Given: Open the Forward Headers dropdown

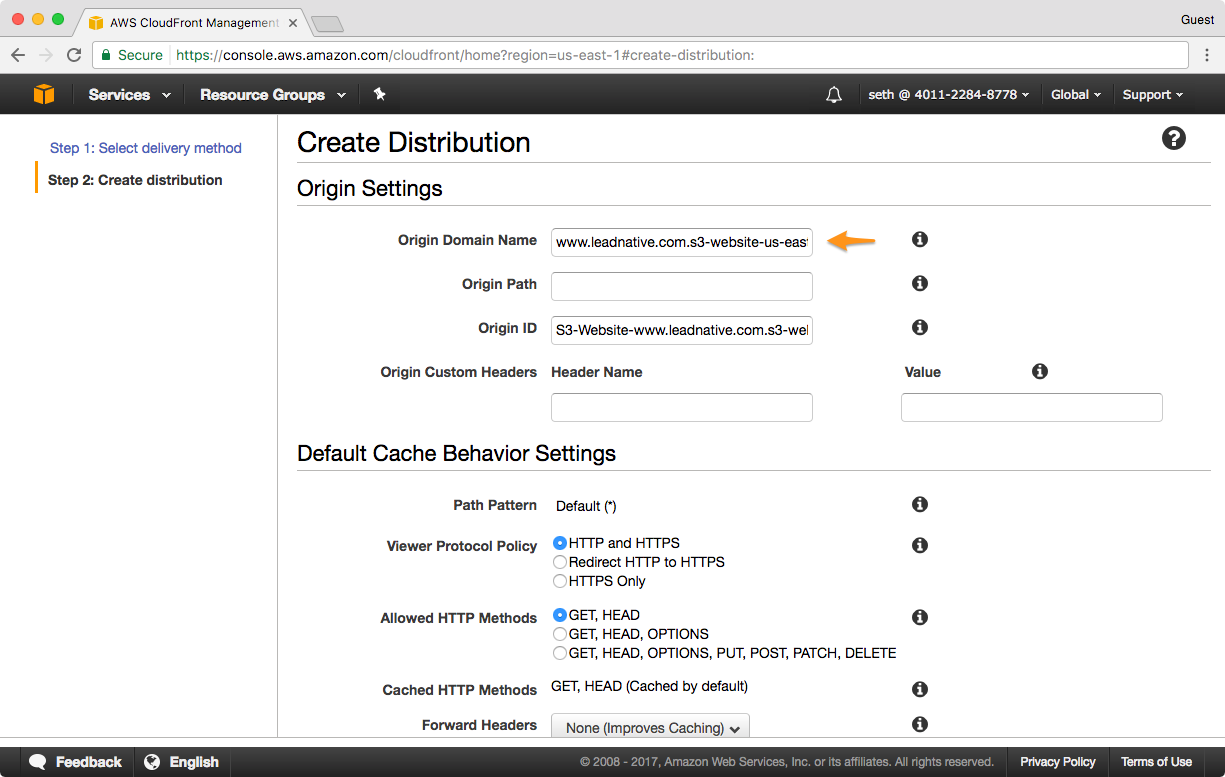Looking at the screenshot, I should click(650, 728).
